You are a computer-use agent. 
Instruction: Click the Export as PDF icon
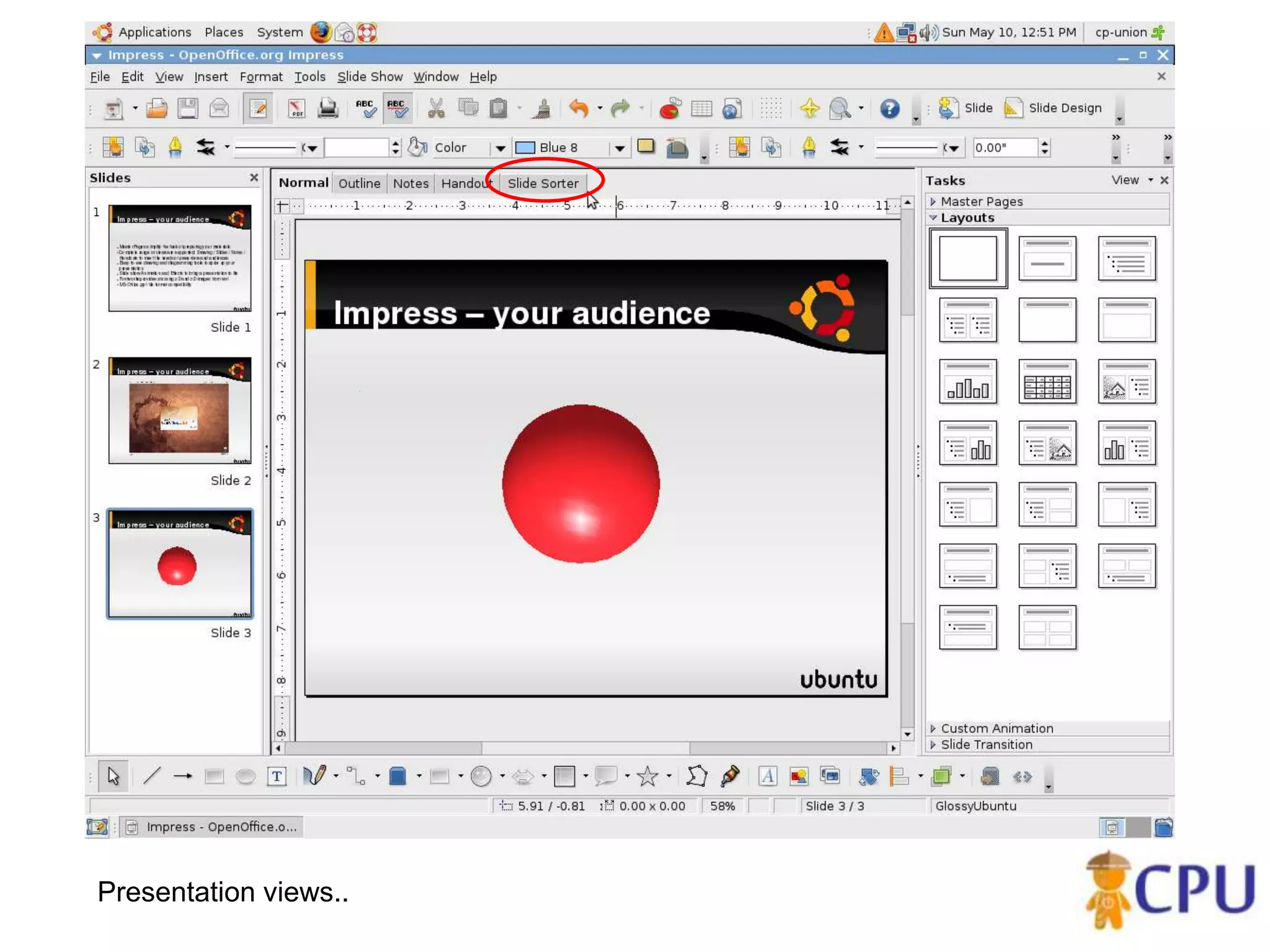[296, 108]
